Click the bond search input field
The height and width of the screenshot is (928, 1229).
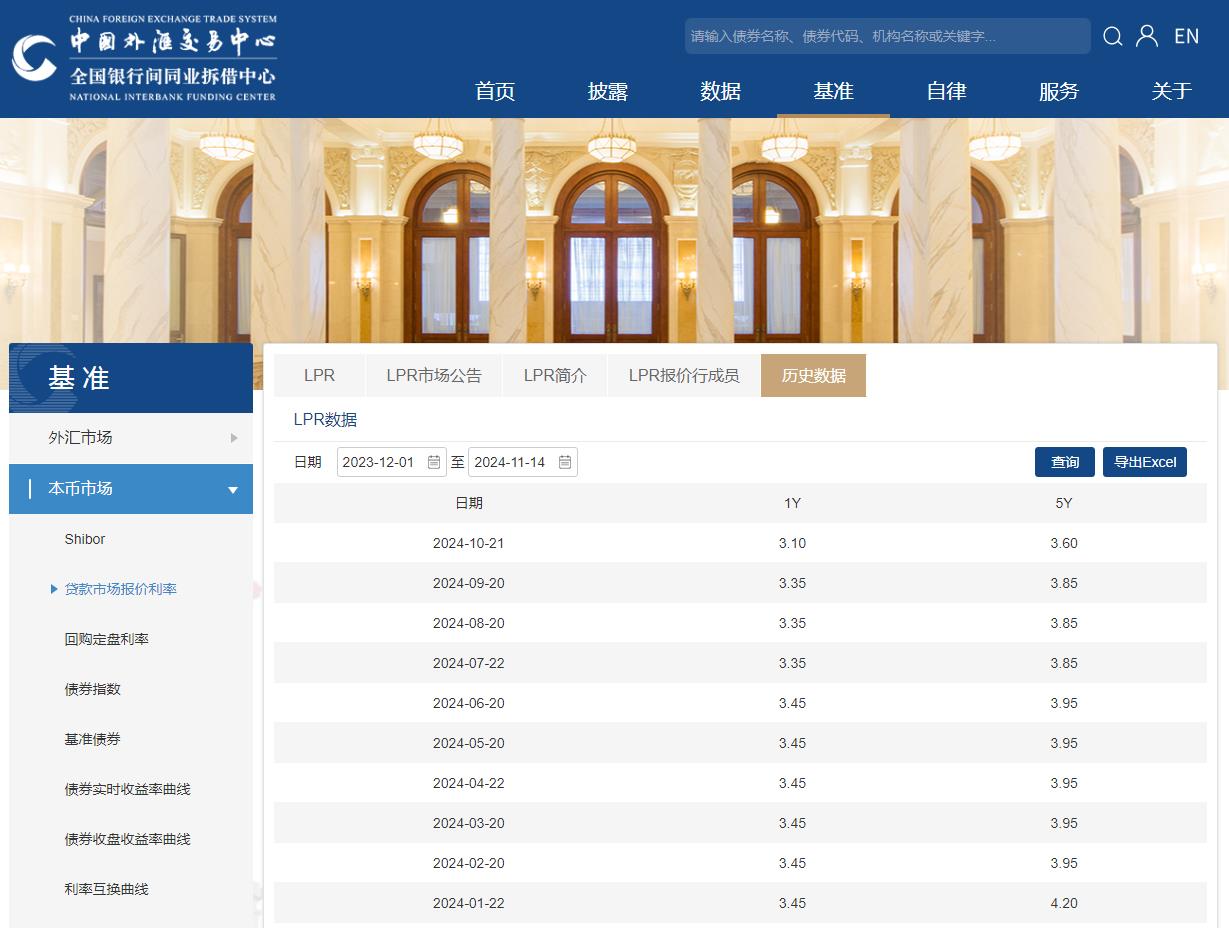point(886,37)
